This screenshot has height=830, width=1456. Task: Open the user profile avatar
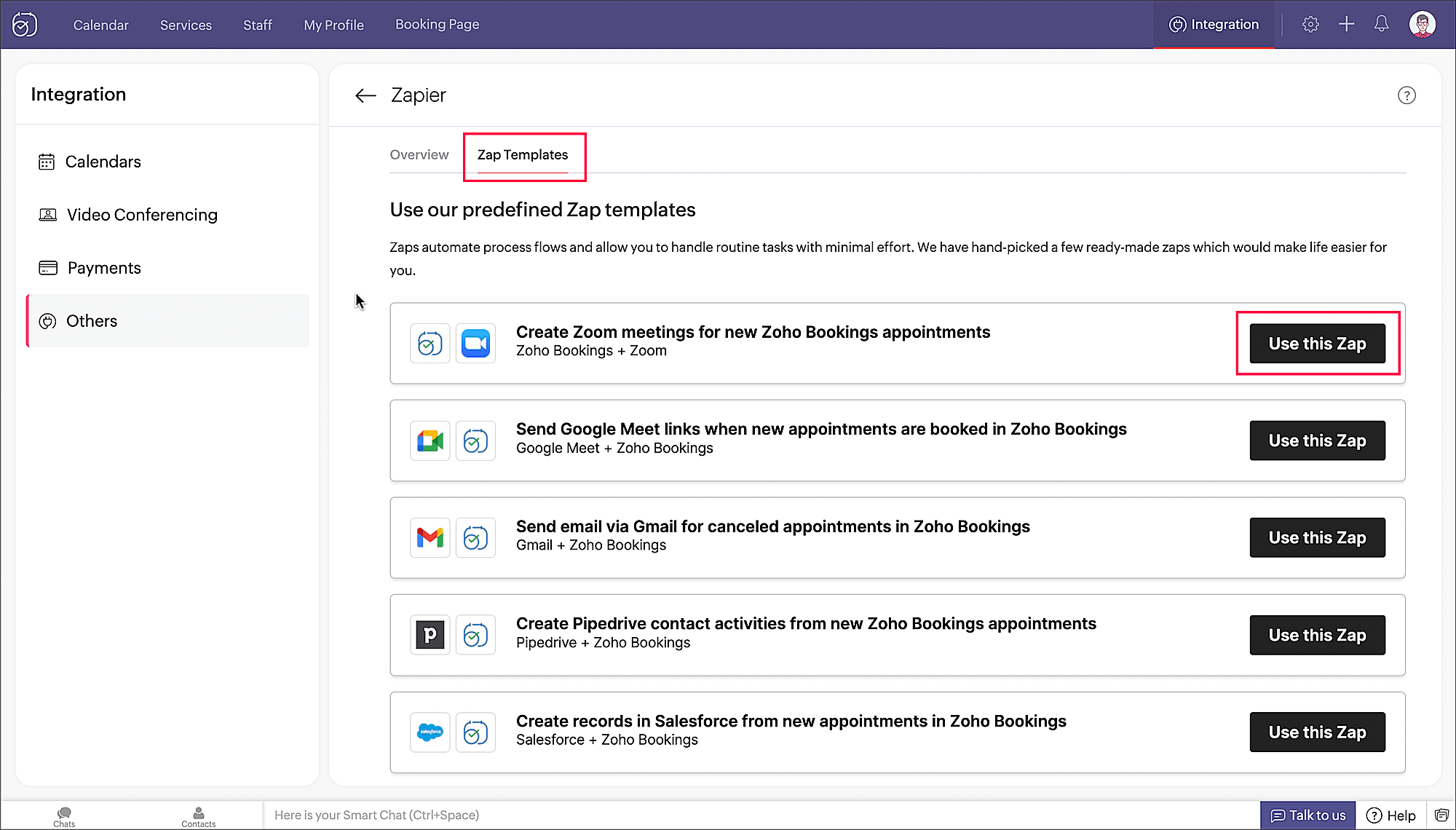point(1422,24)
